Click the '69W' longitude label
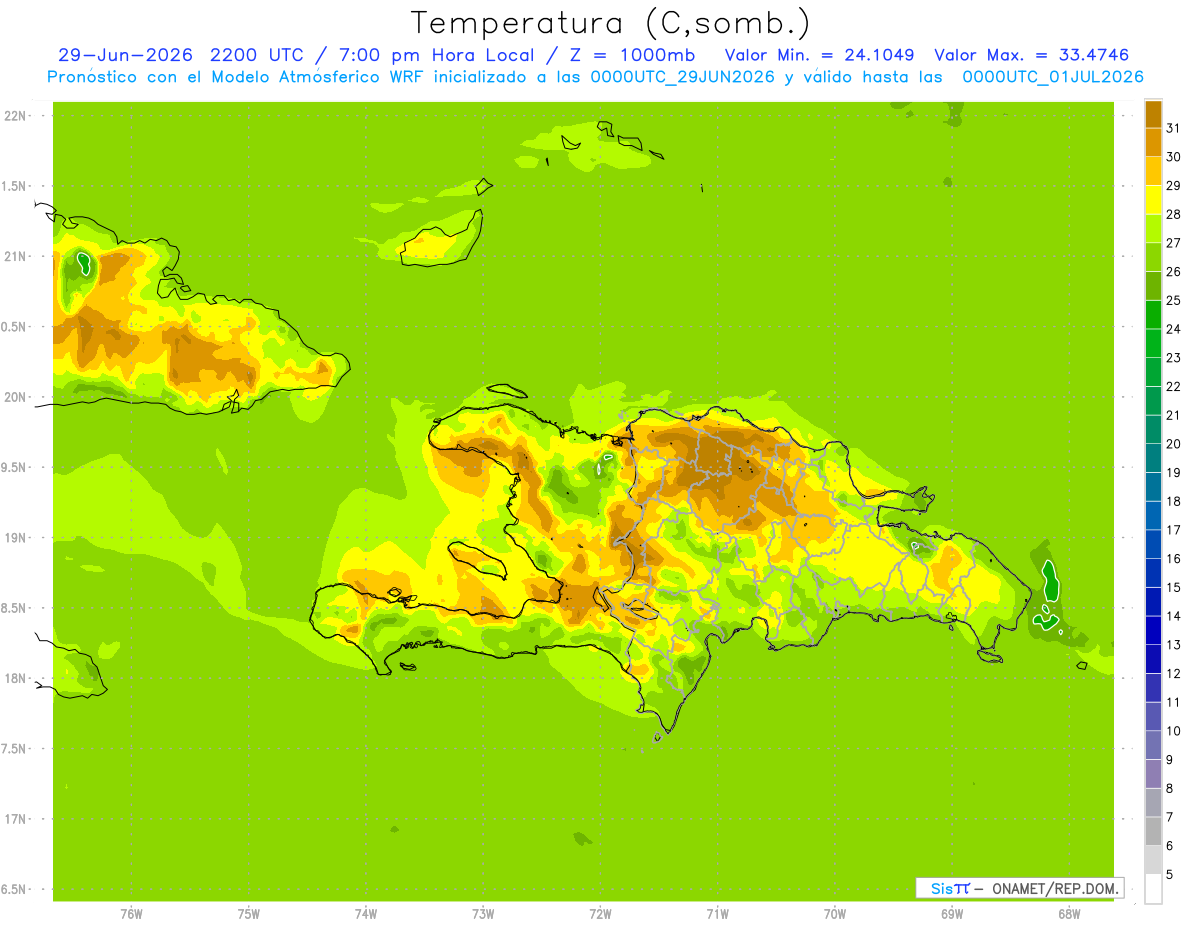Image resolution: width=1200 pixels, height=927 pixels. click(952, 914)
